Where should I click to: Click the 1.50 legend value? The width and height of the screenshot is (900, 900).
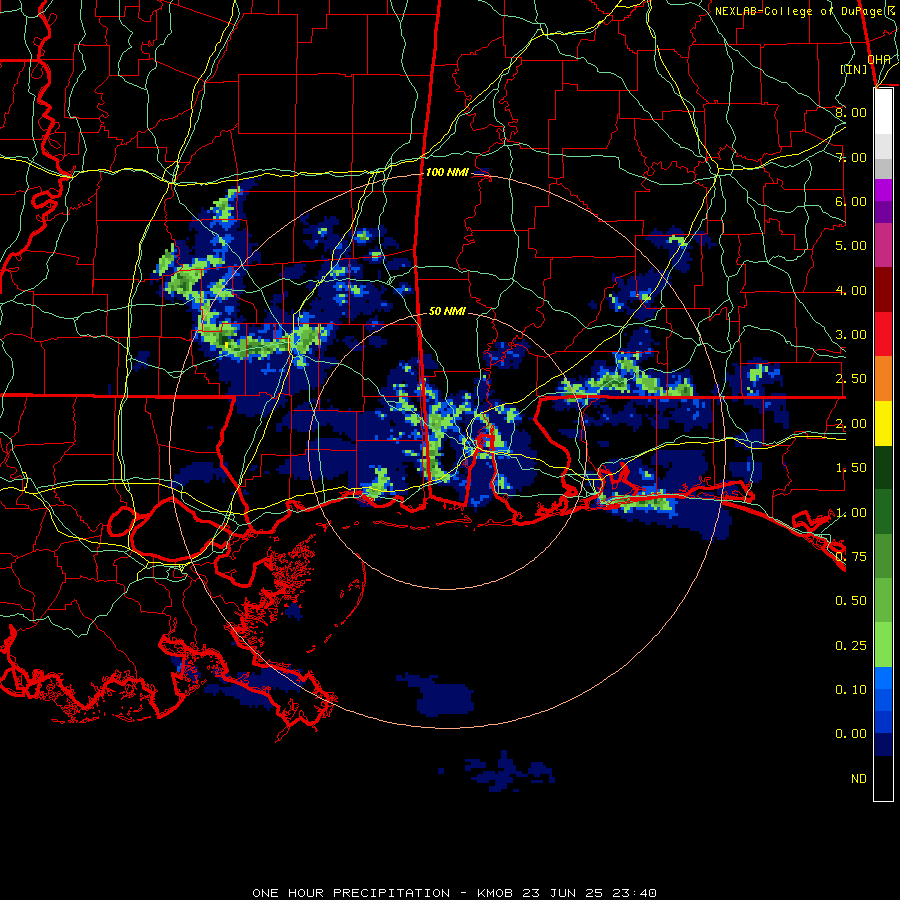[x=851, y=468]
